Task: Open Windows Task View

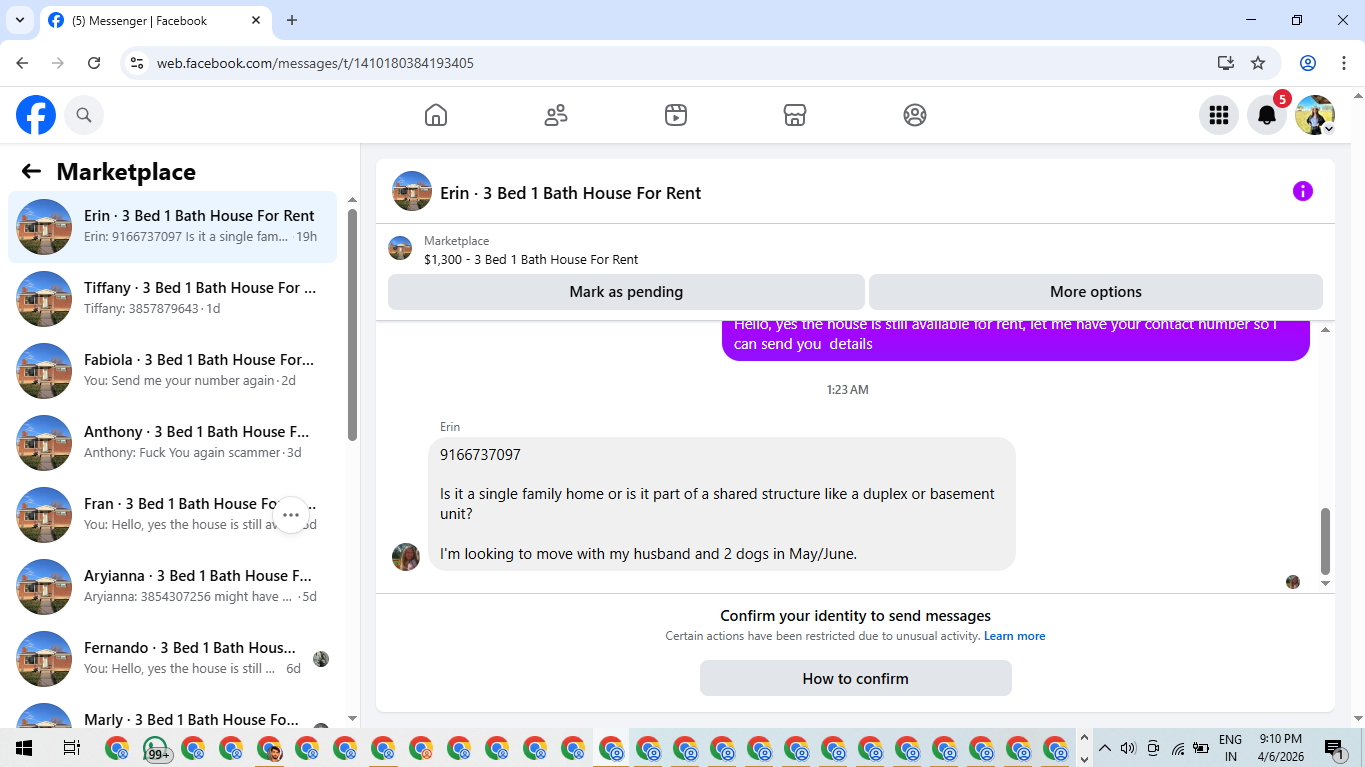Action: tap(71, 748)
